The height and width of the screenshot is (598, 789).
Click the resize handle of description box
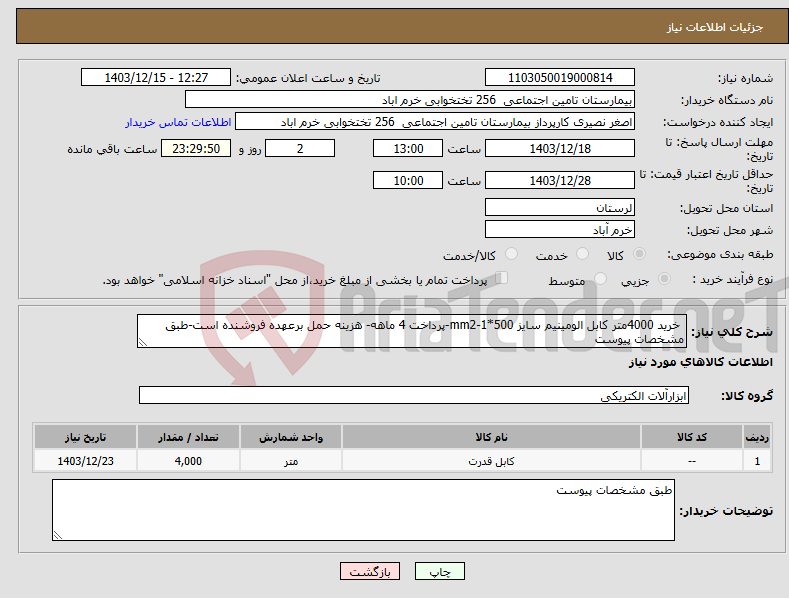point(143,342)
